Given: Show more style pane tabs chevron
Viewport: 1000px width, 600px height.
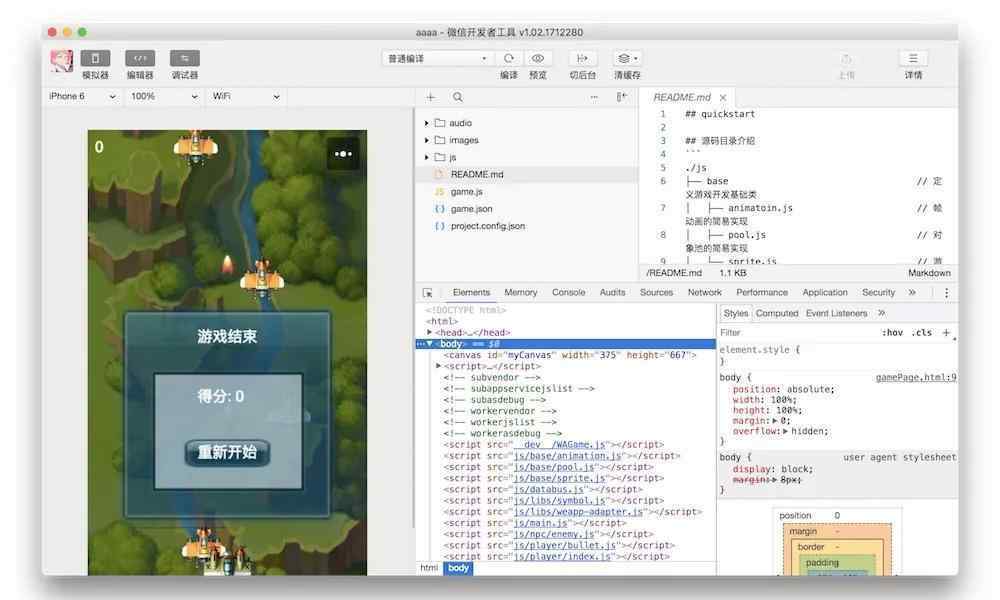Looking at the screenshot, I should coord(881,314).
